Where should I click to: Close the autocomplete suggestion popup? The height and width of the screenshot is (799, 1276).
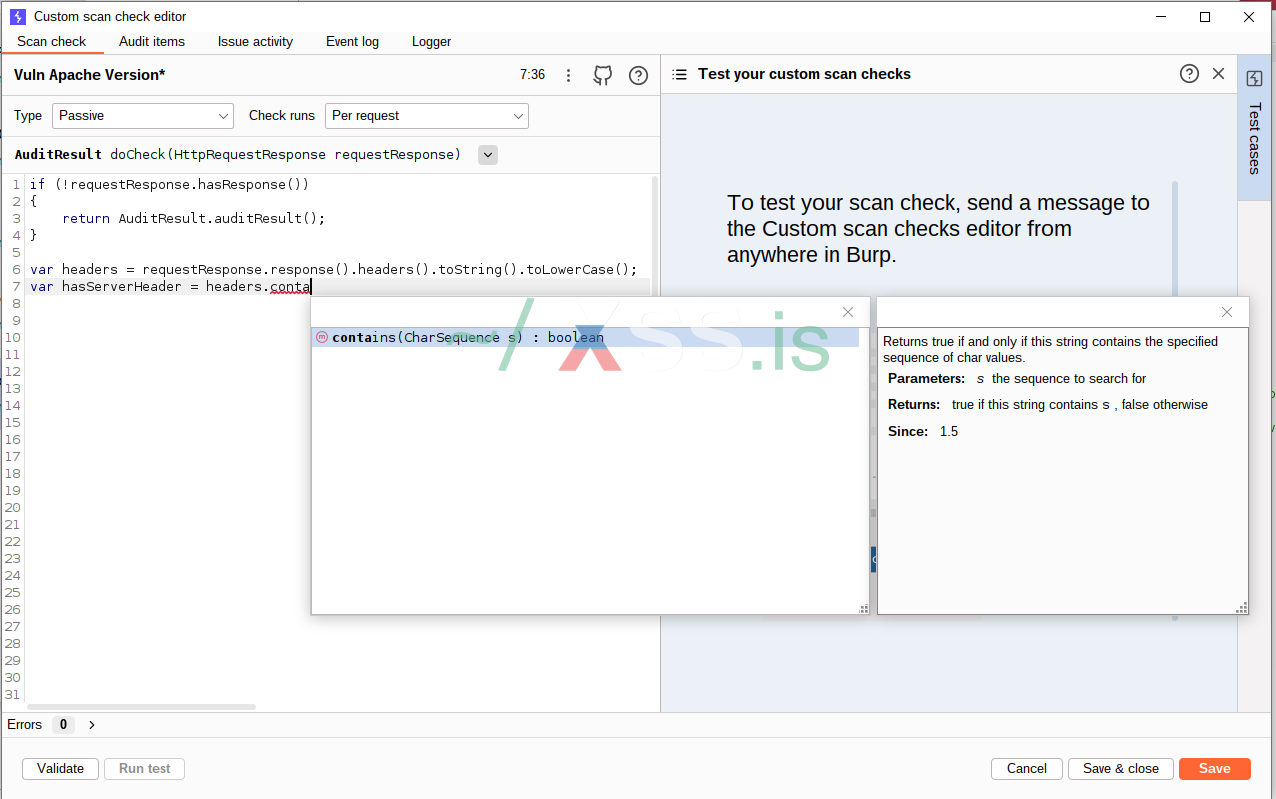(848, 312)
